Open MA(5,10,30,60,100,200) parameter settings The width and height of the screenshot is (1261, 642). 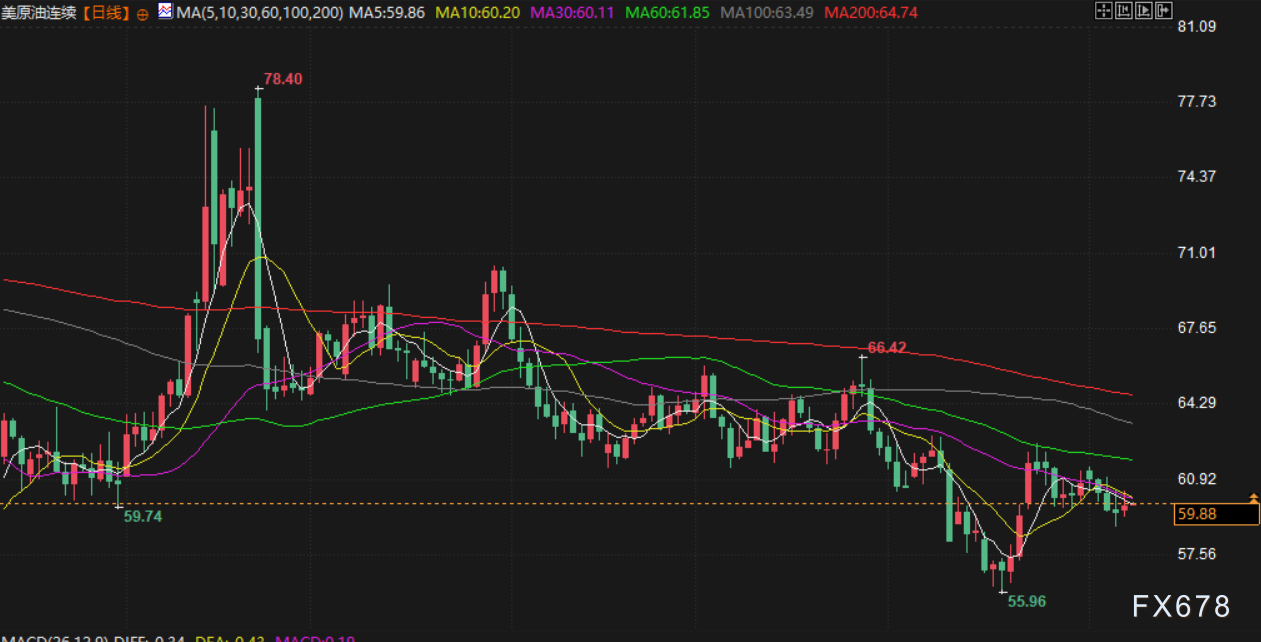tap(260, 13)
